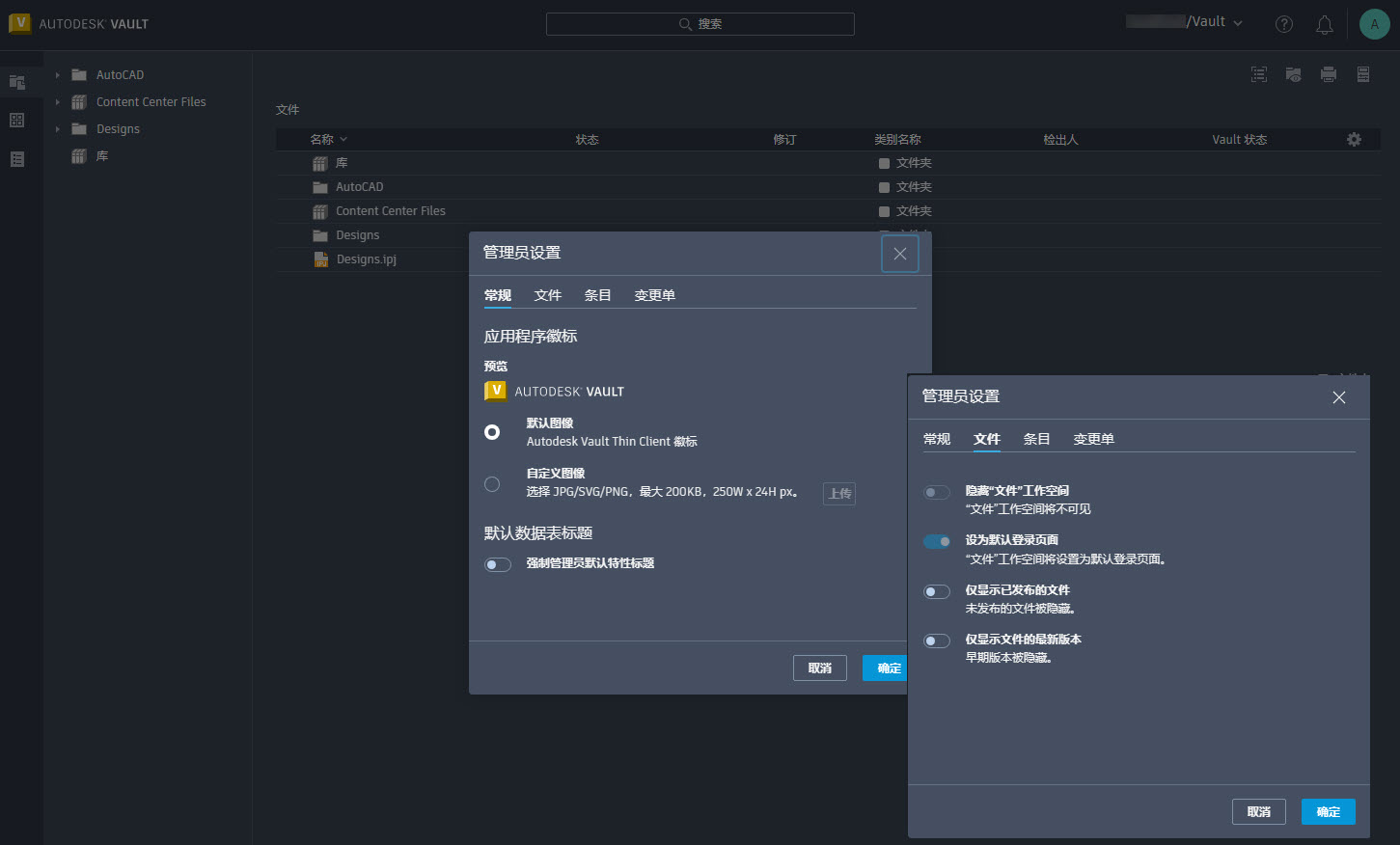Select the 默认图像 radio button
The image size is (1400, 845).
point(492,432)
